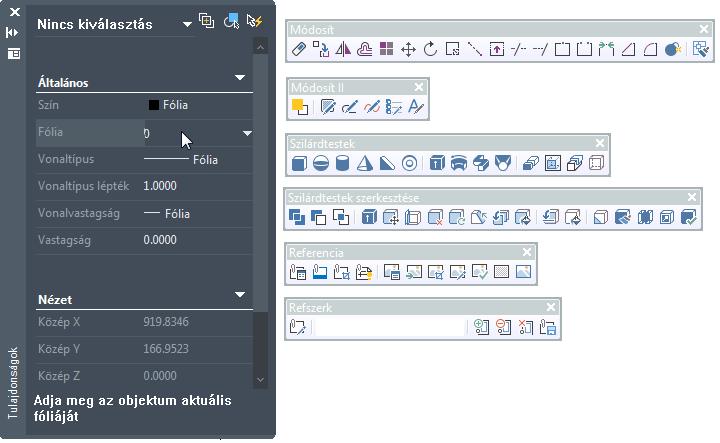Image resolution: width=720 pixels, height=443 pixels.
Task: Select the Scale tool in Módosít toolbar
Action: pyautogui.click(x=452, y=49)
